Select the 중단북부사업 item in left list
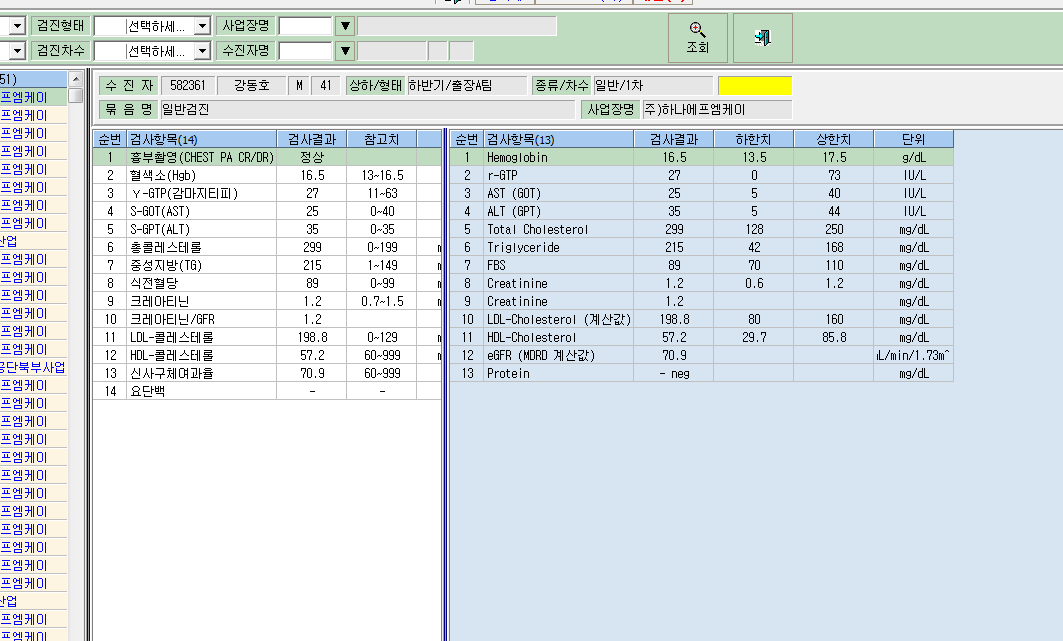The image size is (1063, 641). (x=33, y=367)
